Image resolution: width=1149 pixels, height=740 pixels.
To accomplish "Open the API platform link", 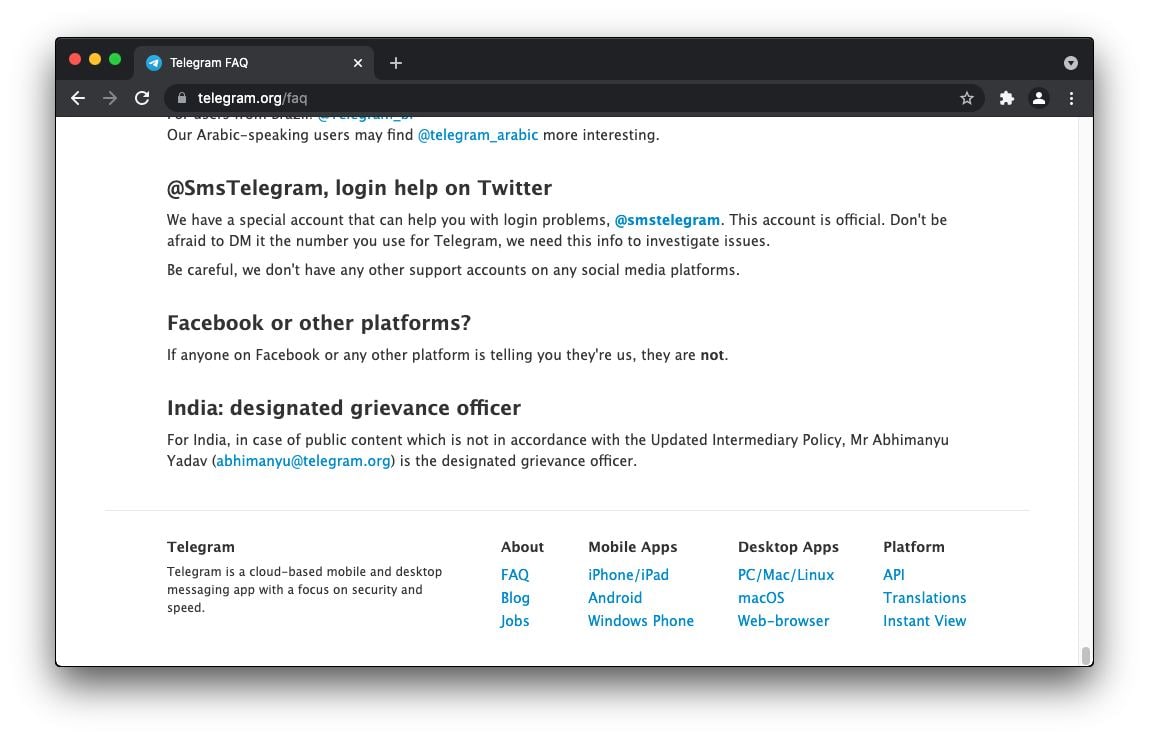I will coord(893,575).
